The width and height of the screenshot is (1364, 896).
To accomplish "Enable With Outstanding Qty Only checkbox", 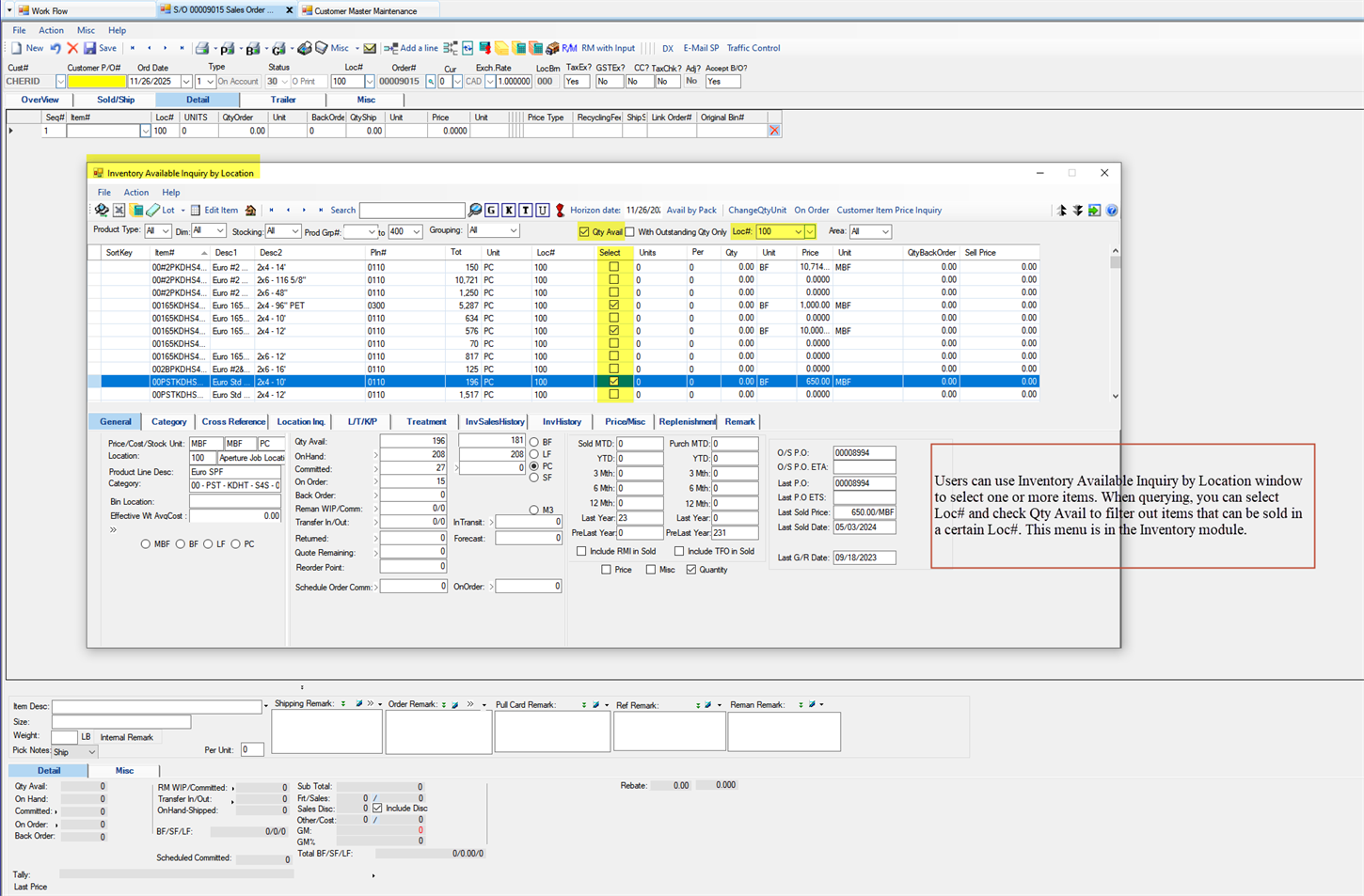I will 630,232.
